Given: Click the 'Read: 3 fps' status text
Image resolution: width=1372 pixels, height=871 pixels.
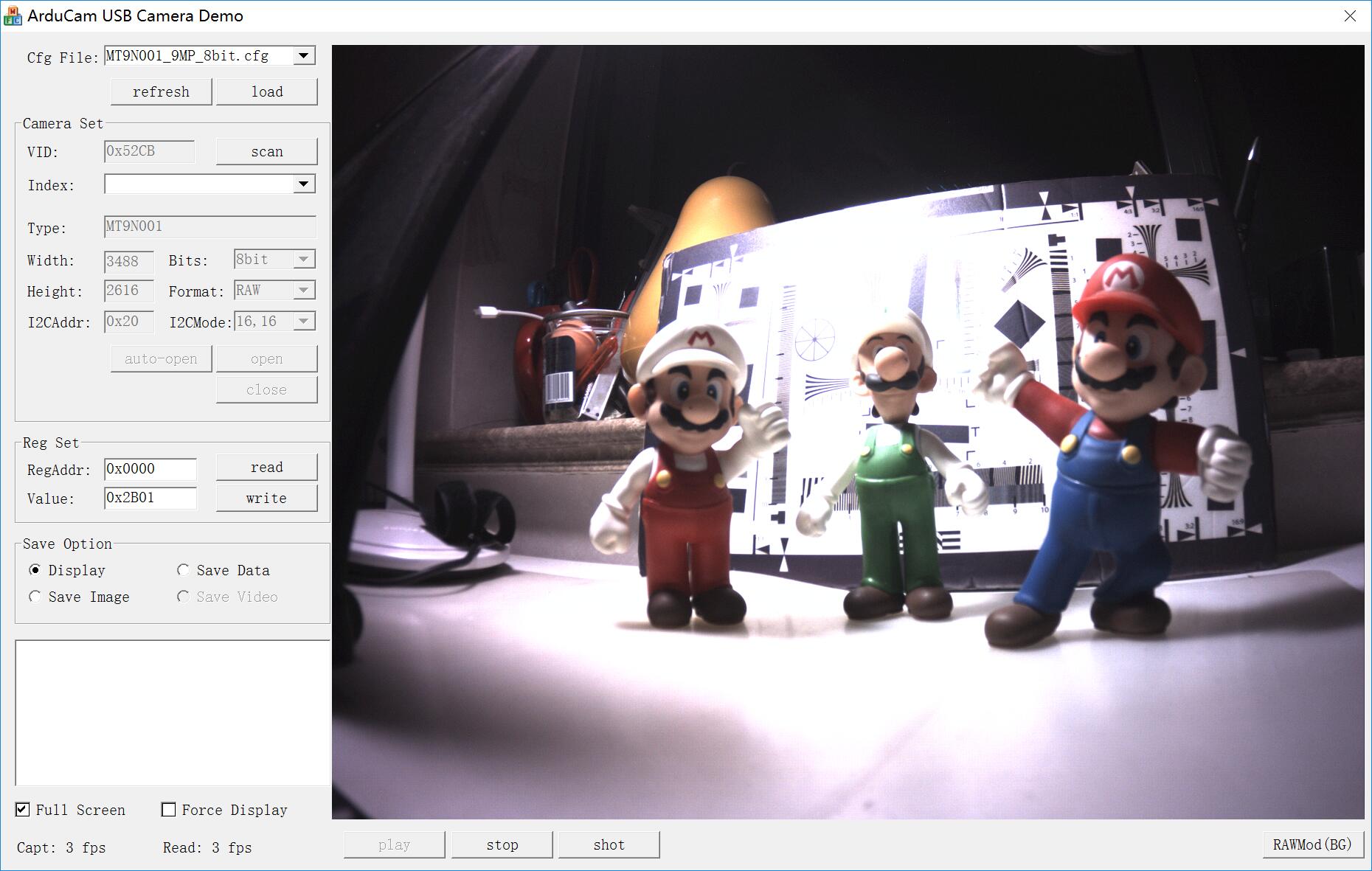Looking at the screenshot, I should [207, 848].
